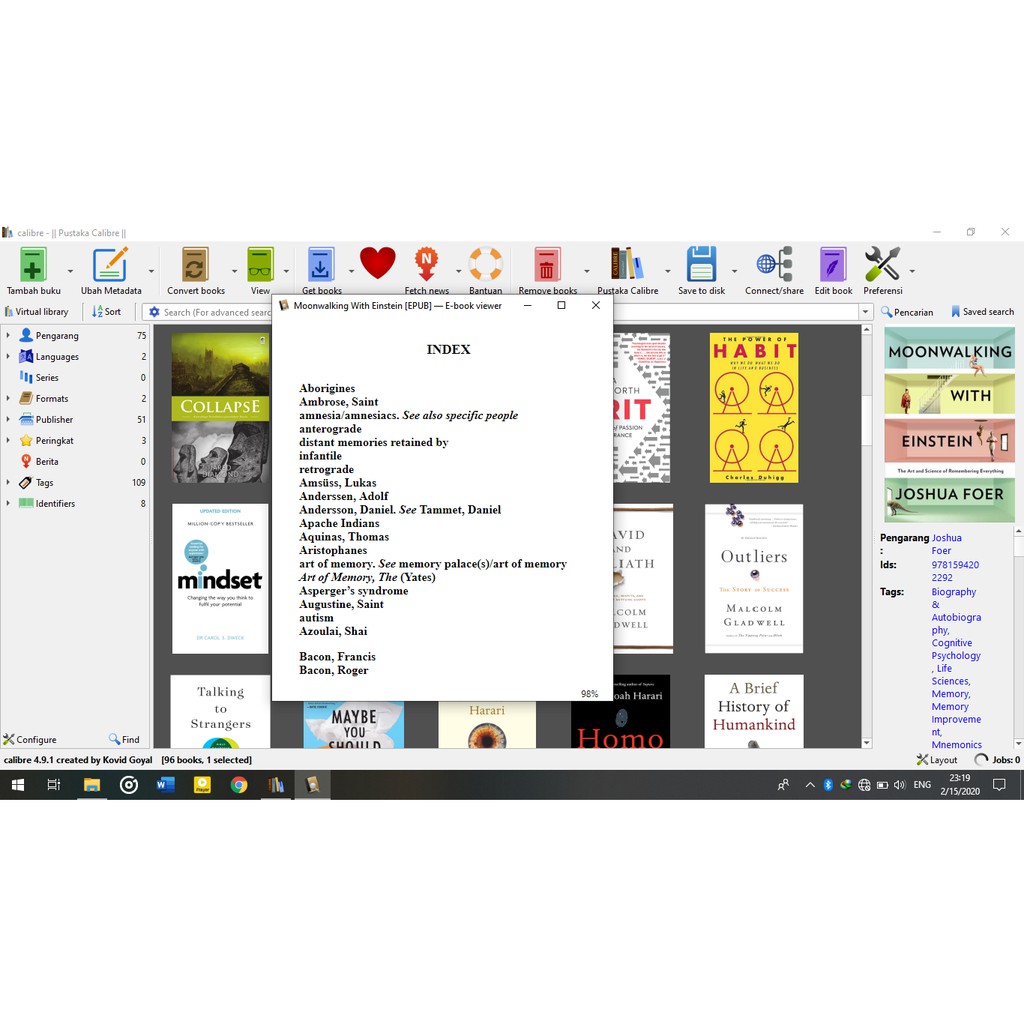The width and height of the screenshot is (1024, 1024).
Task: Click the Sort button
Action: point(106,312)
